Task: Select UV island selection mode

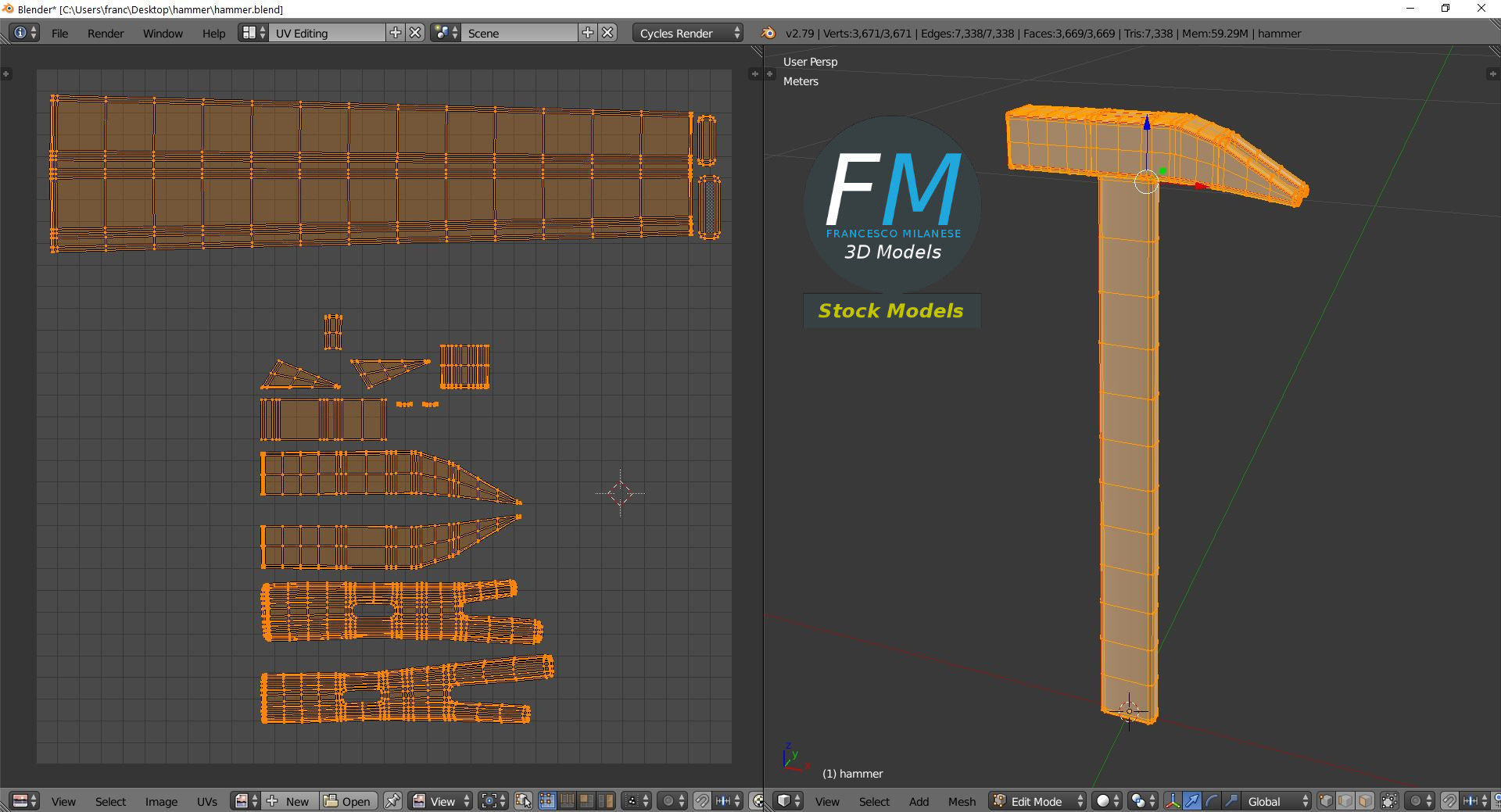Action: click(x=607, y=801)
